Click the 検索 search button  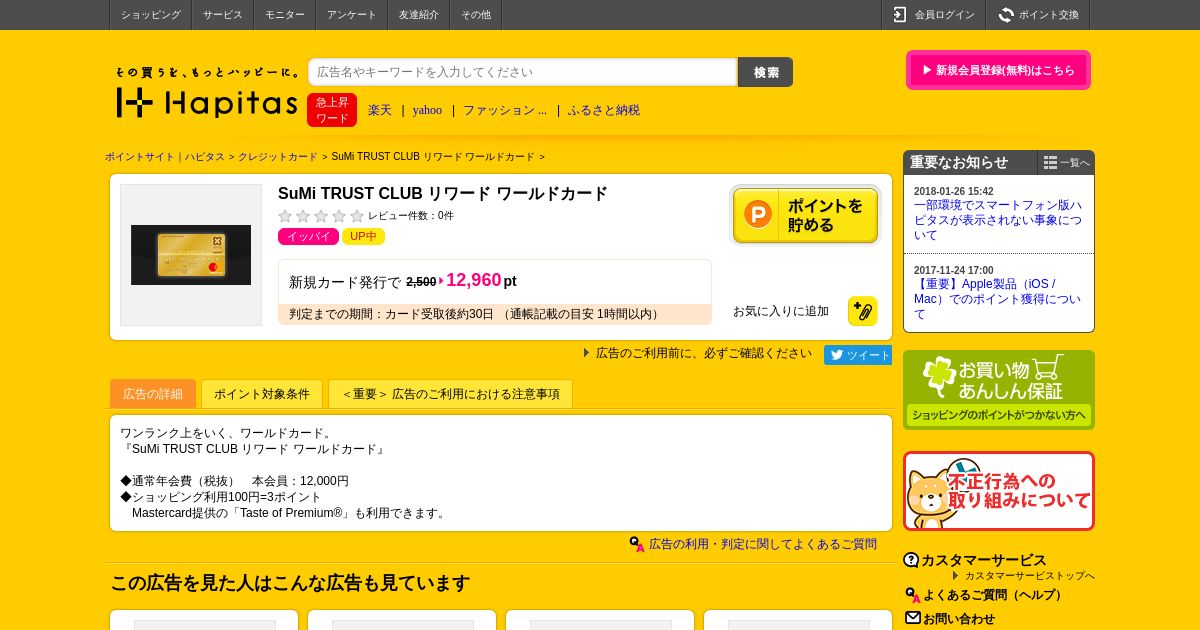point(766,72)
